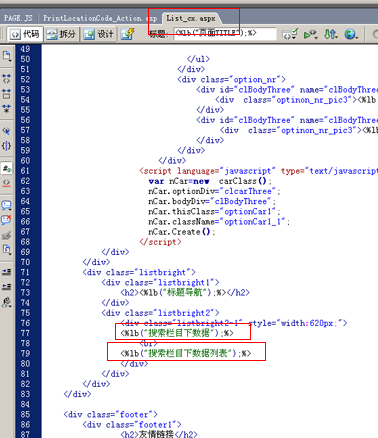Click the div class="footer" line

(111, 414)
